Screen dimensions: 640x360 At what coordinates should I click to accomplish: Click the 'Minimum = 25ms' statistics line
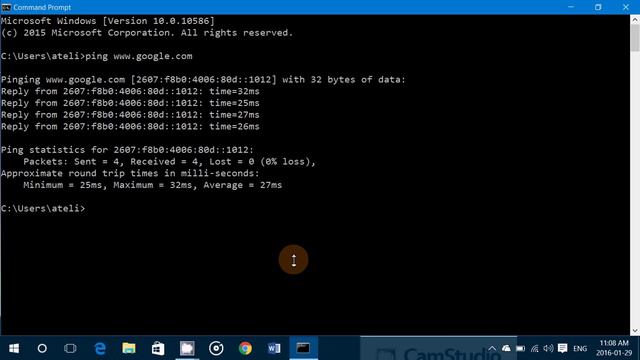[153, 185]
